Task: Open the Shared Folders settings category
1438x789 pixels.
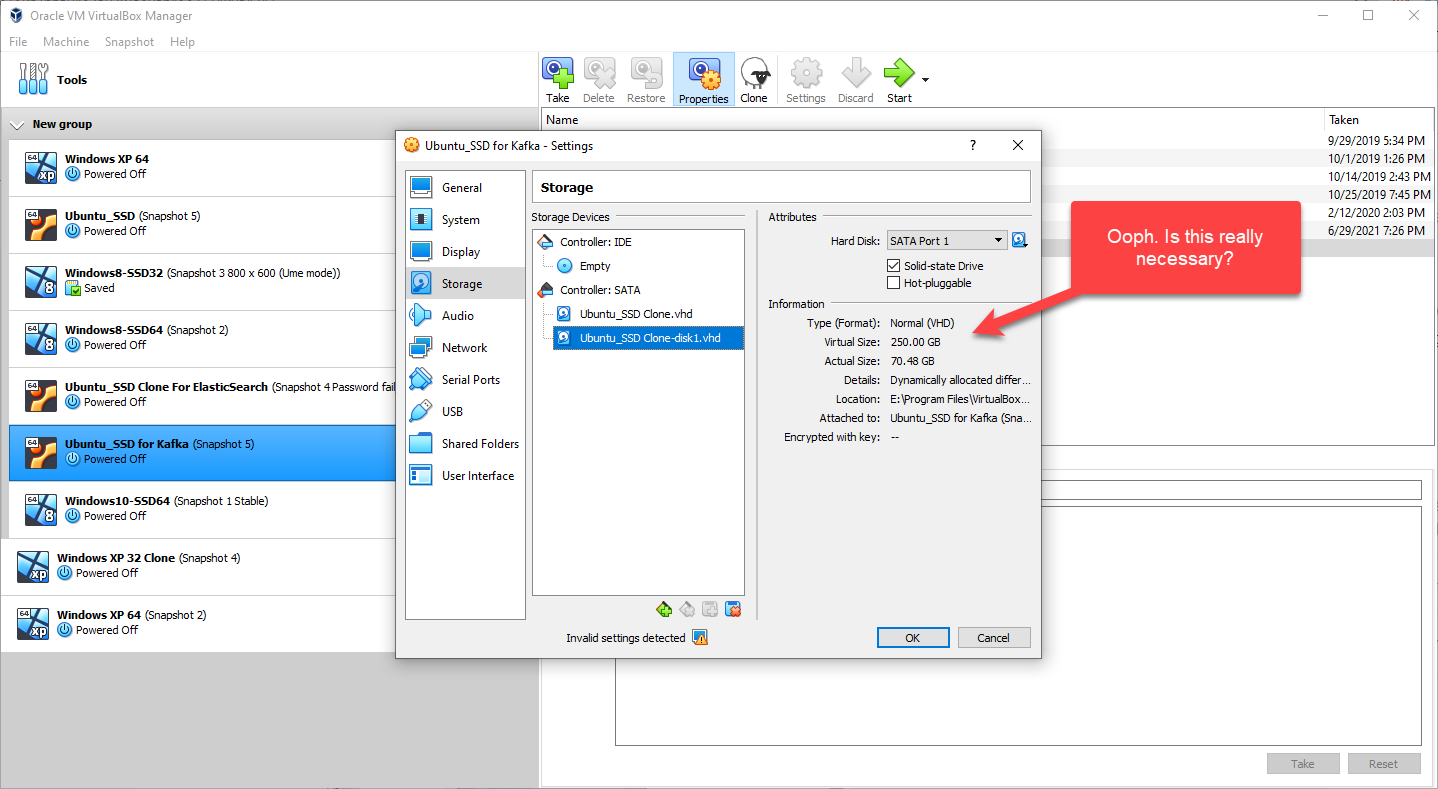Action: 465,444
